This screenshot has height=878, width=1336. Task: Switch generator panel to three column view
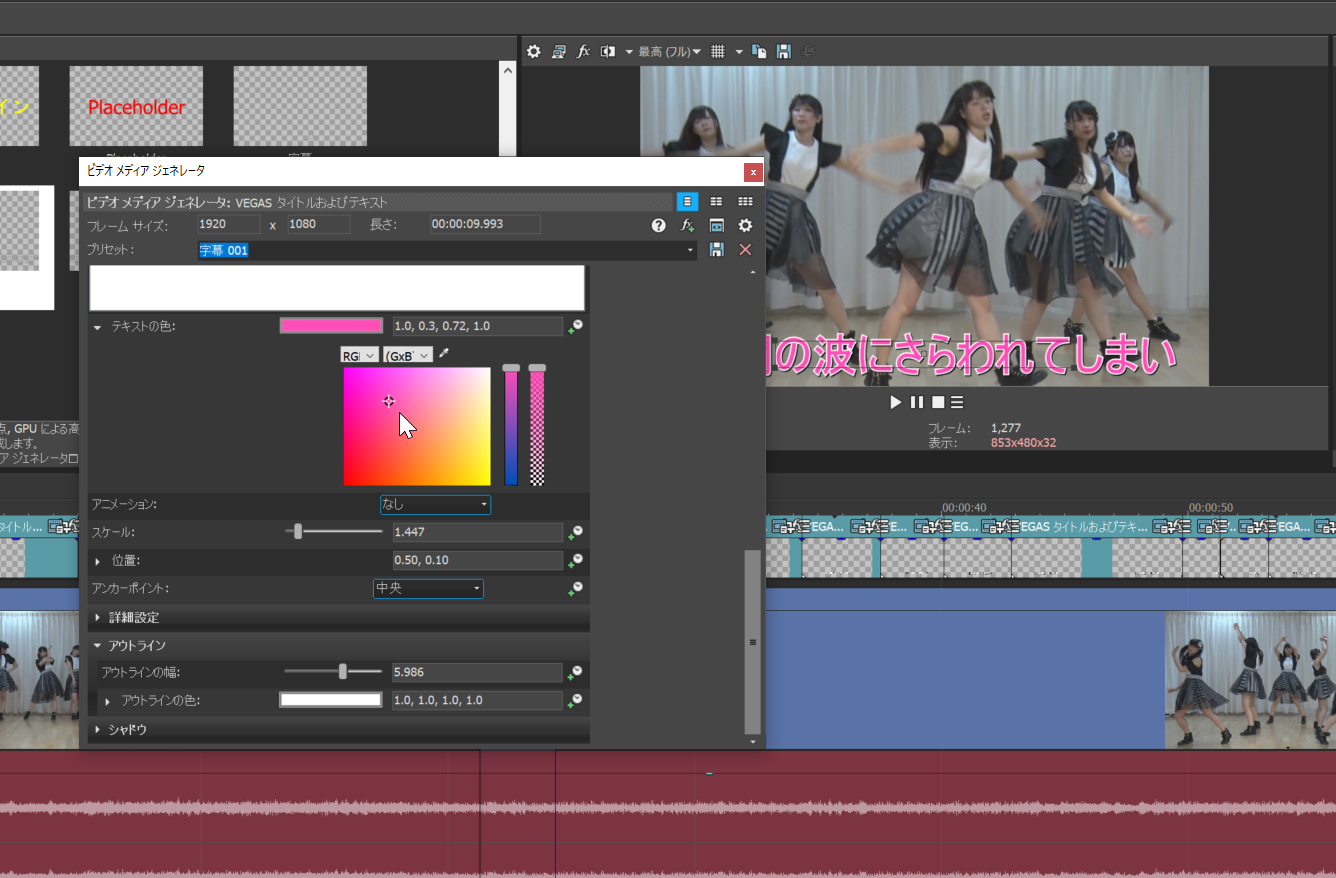coord(745,201)
